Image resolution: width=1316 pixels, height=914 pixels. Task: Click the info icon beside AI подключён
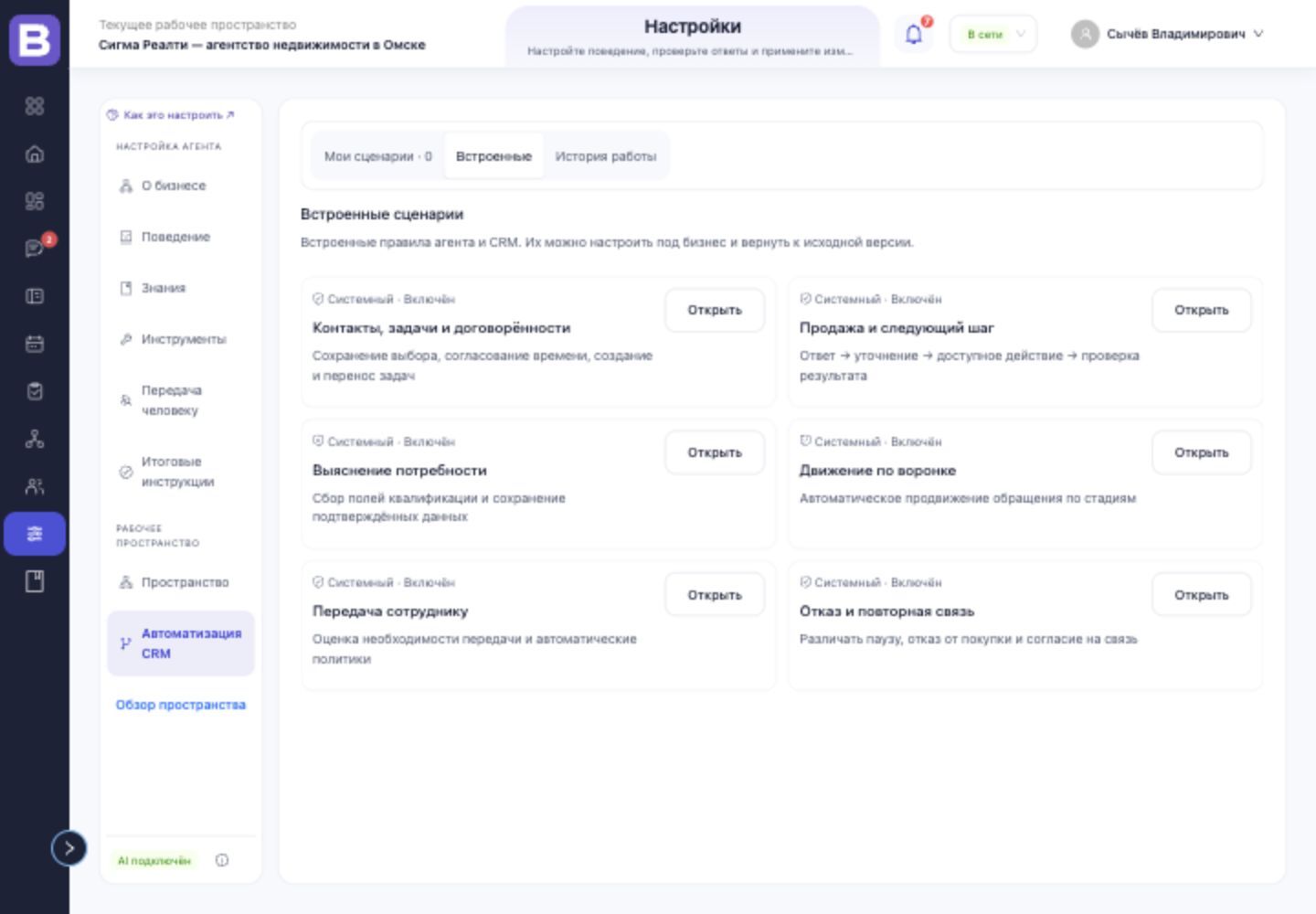pos(222,860)
